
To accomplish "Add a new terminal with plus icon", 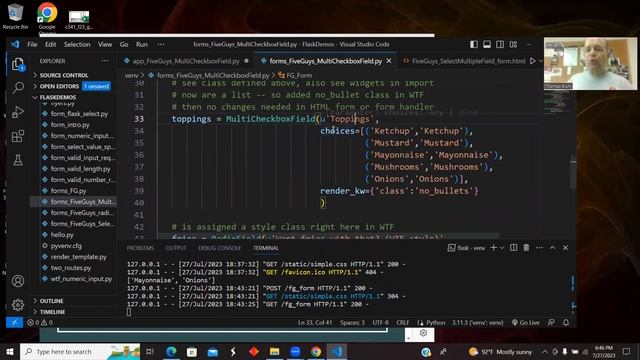I will [493, 248].
